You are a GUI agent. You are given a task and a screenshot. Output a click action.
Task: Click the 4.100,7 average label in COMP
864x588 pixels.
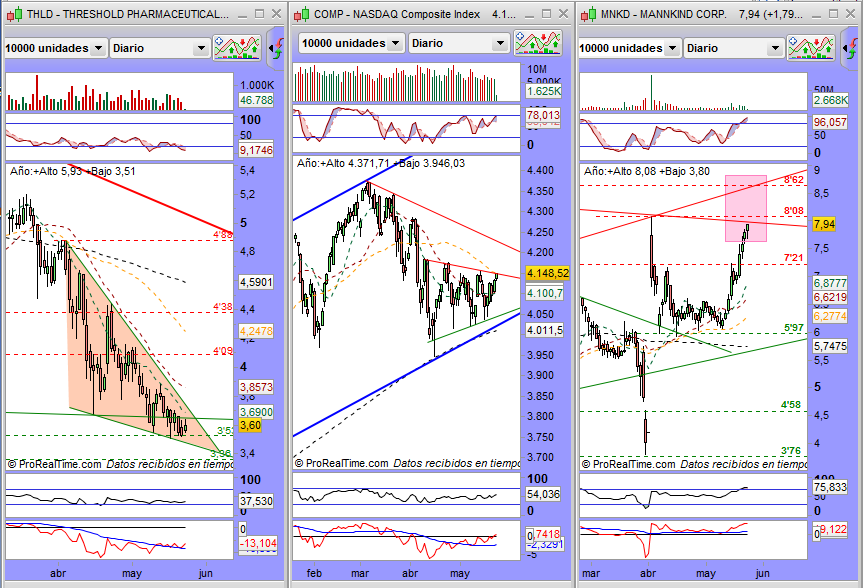pos(544,293)
